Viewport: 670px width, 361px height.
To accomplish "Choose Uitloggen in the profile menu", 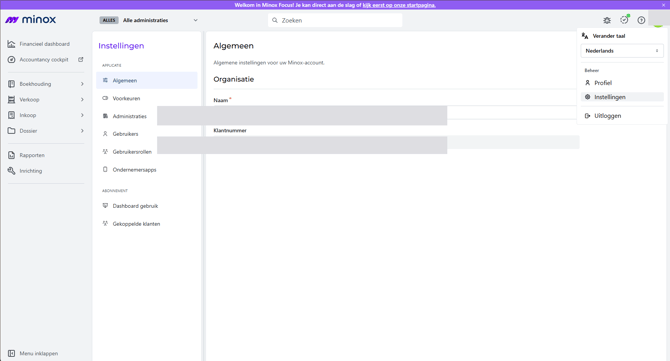I will point(607,116).
